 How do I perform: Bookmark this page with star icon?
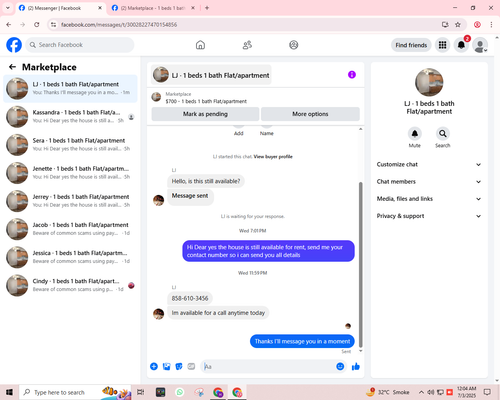pos(458,25)
